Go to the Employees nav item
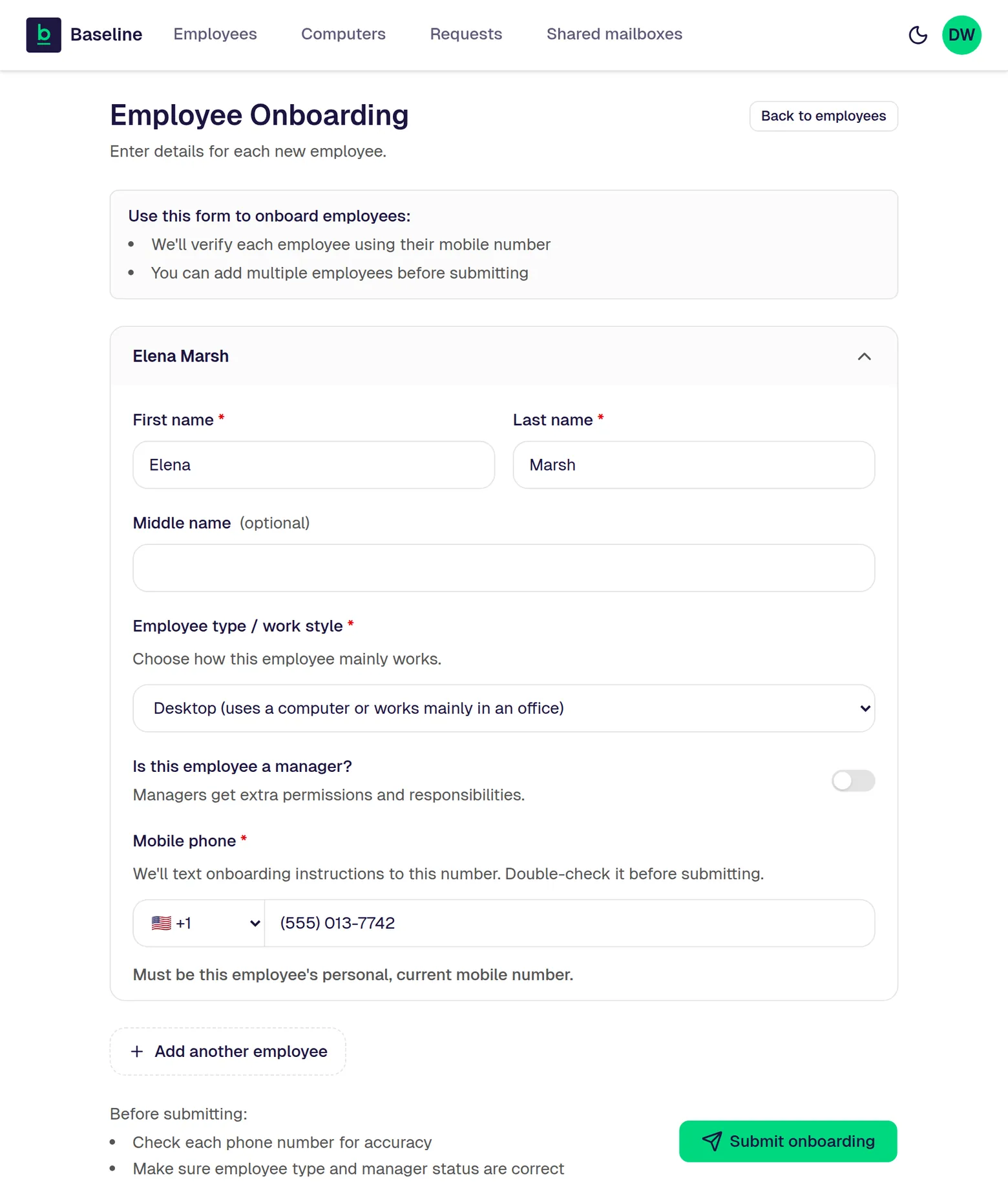The image size is (1008, 1194). click(x=215, y=34)
